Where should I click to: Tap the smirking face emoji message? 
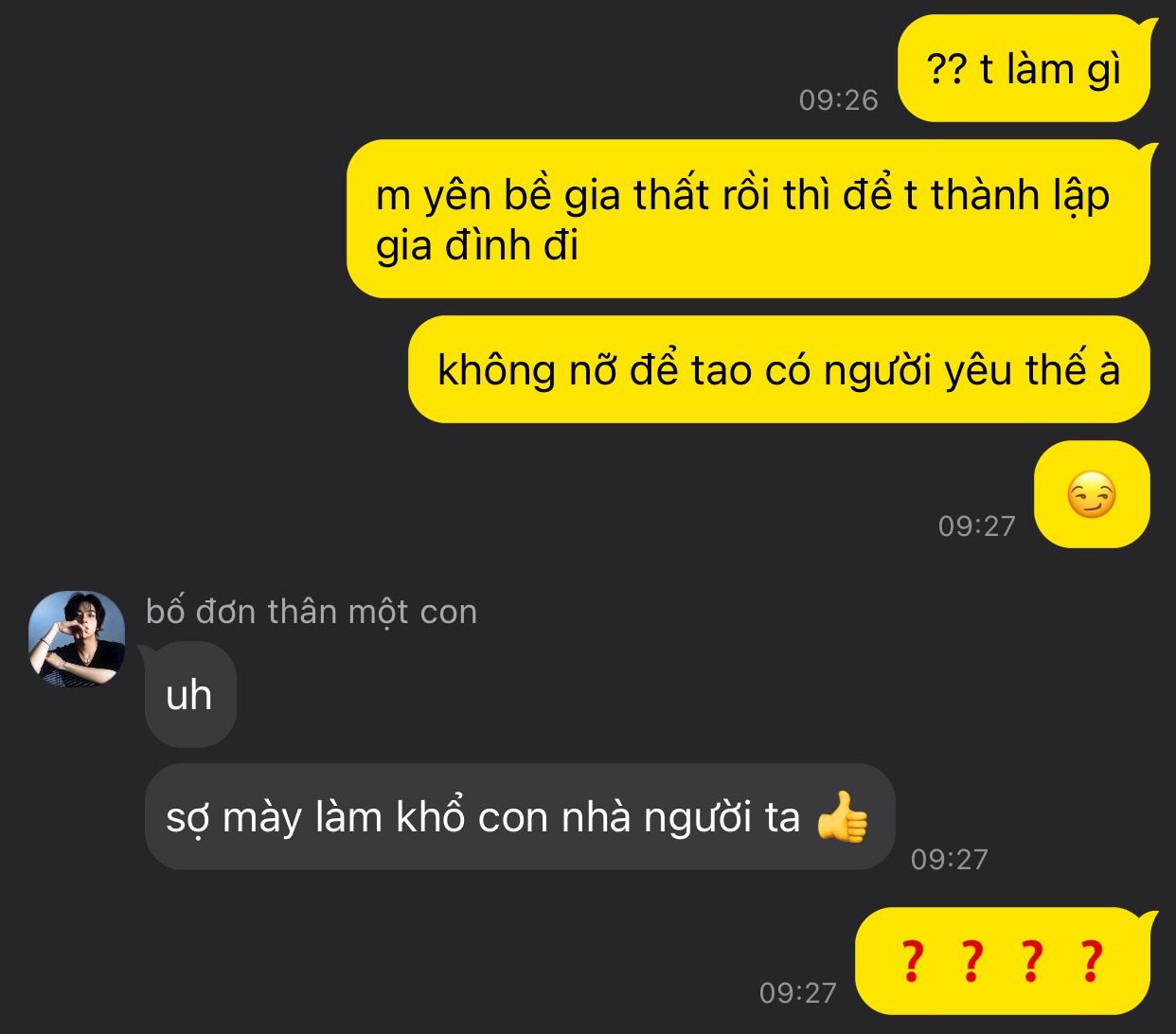point(1092,494)
